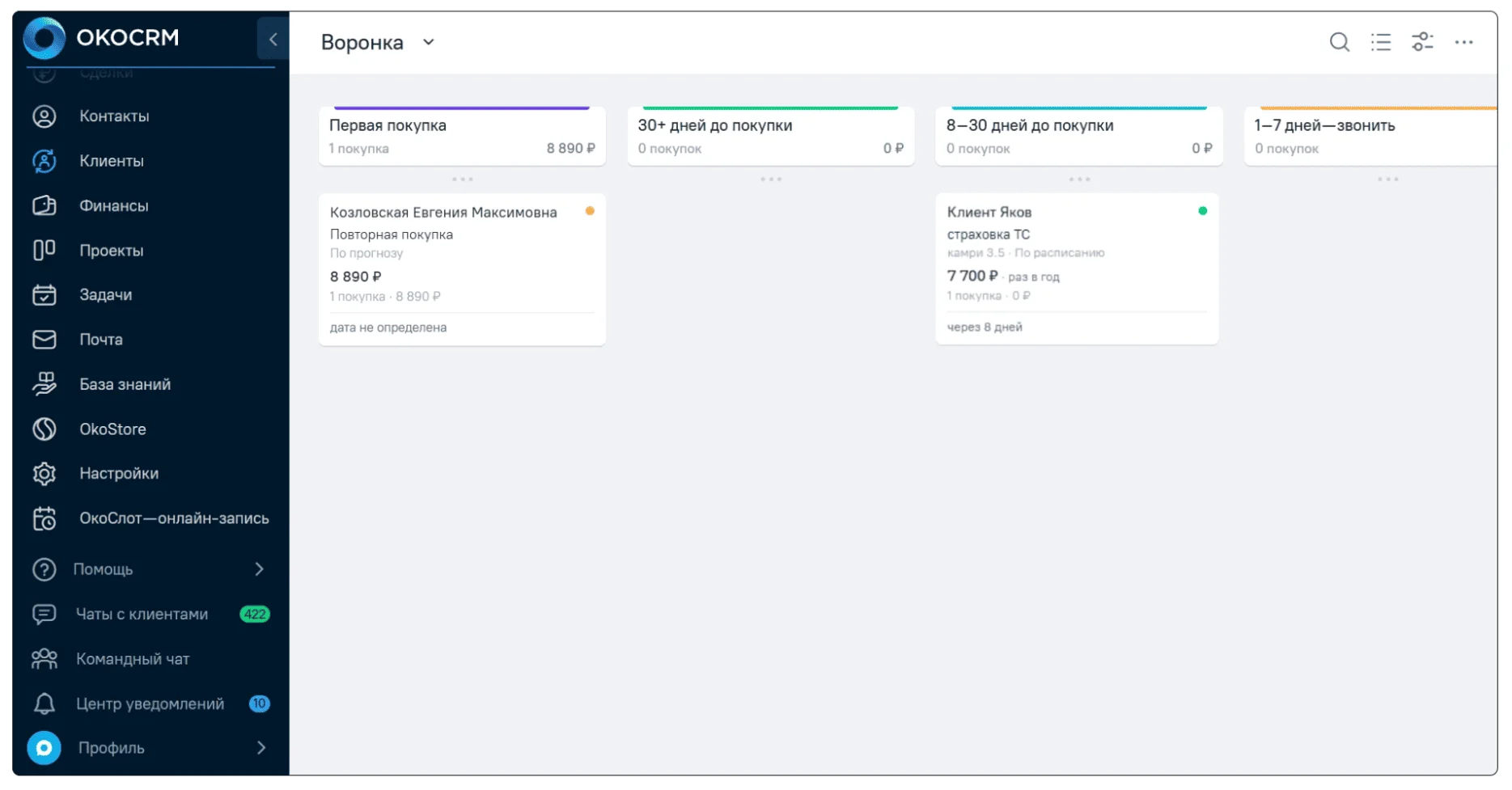Expand the Профиль submenu arrow
1512x790 pixels.
(x=261, y=748)
